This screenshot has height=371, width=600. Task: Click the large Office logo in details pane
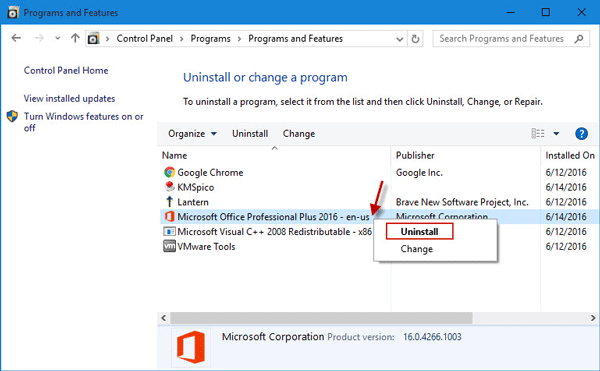pyautogui.click(x=191, y=347)
